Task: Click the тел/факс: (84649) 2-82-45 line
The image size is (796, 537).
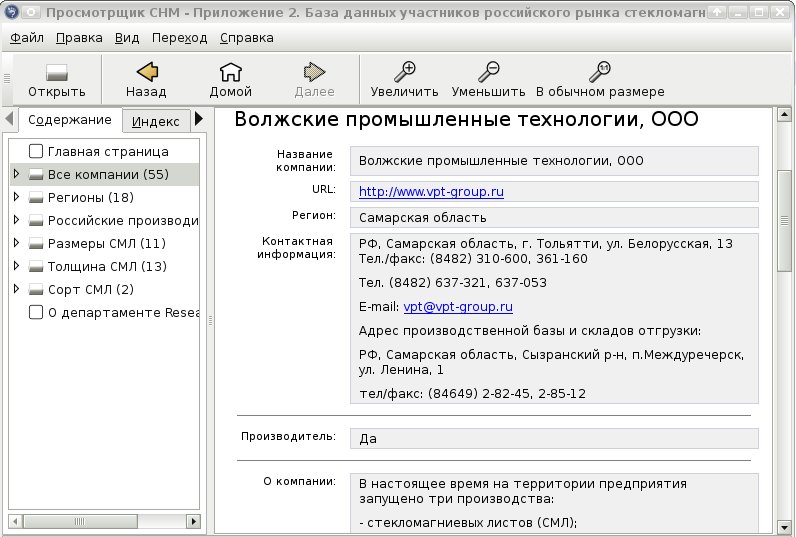Action: tap(472, 394)
